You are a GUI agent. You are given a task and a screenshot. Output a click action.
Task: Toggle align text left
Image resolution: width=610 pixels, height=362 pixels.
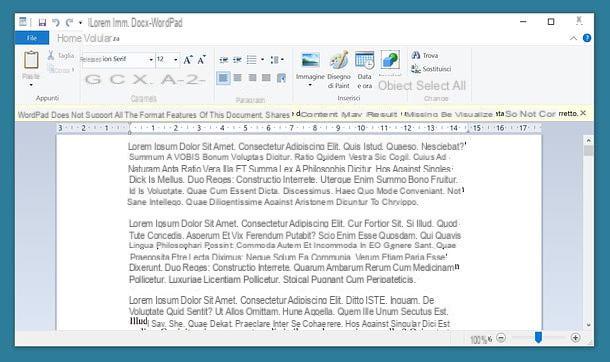[x=223, y=78]
